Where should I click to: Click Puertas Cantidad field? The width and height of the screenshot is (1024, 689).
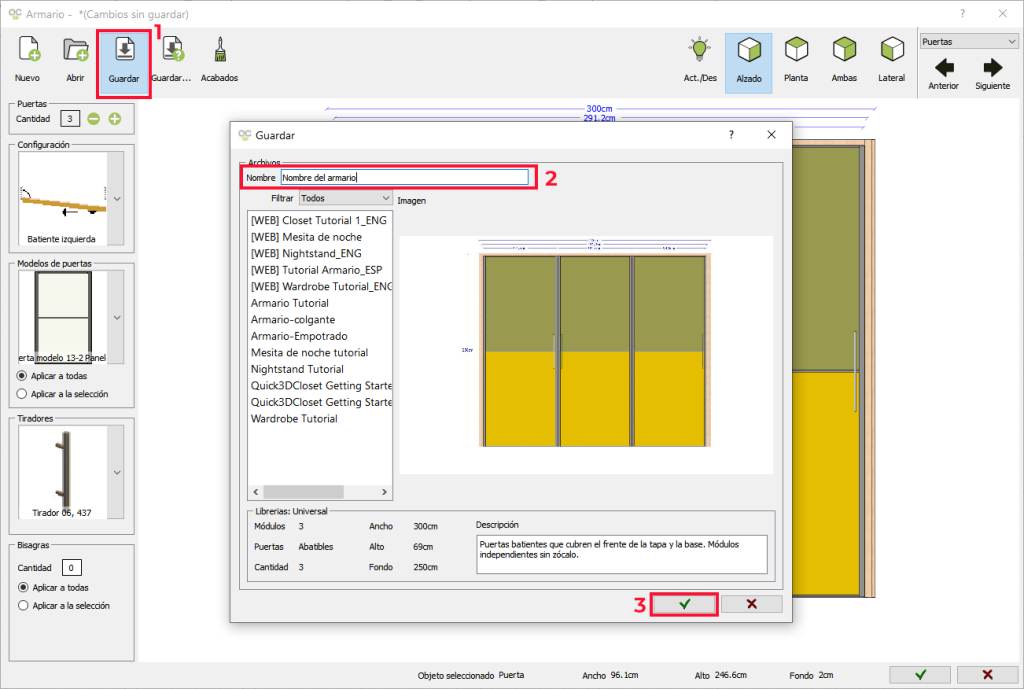pyautogui.click(x=70, y=119)
